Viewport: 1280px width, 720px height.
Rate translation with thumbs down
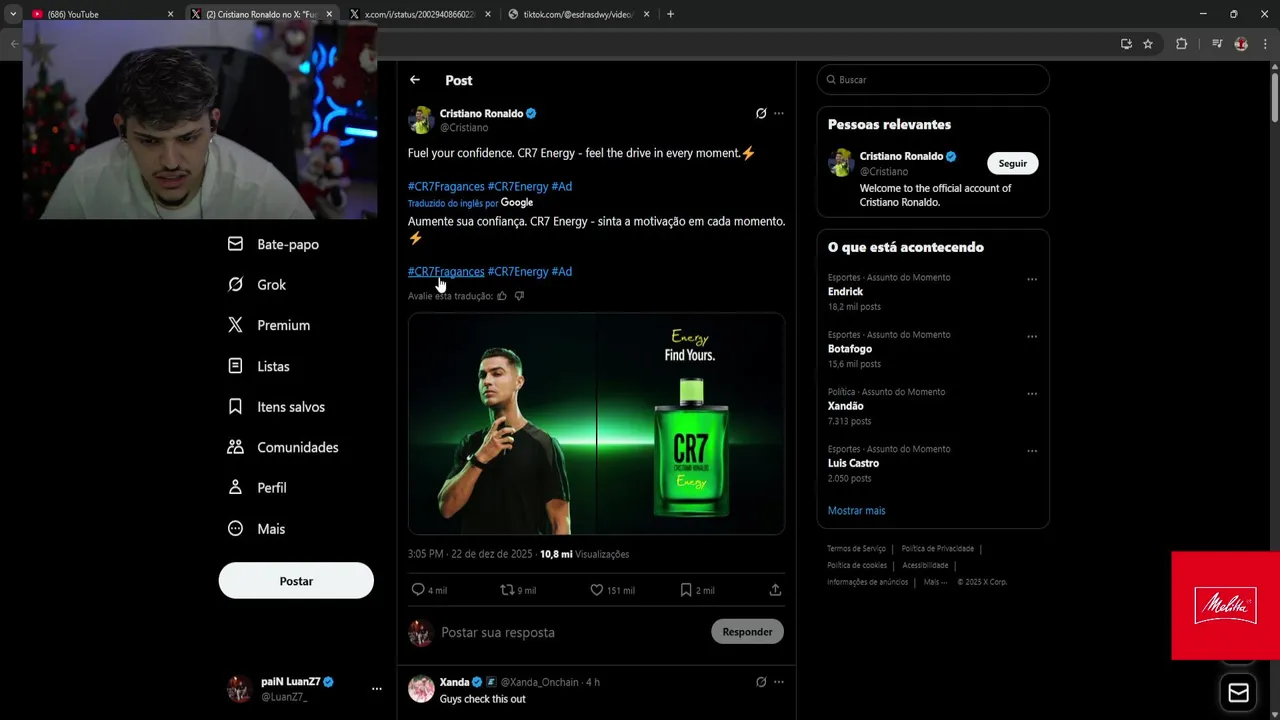[x=519, y=296]
